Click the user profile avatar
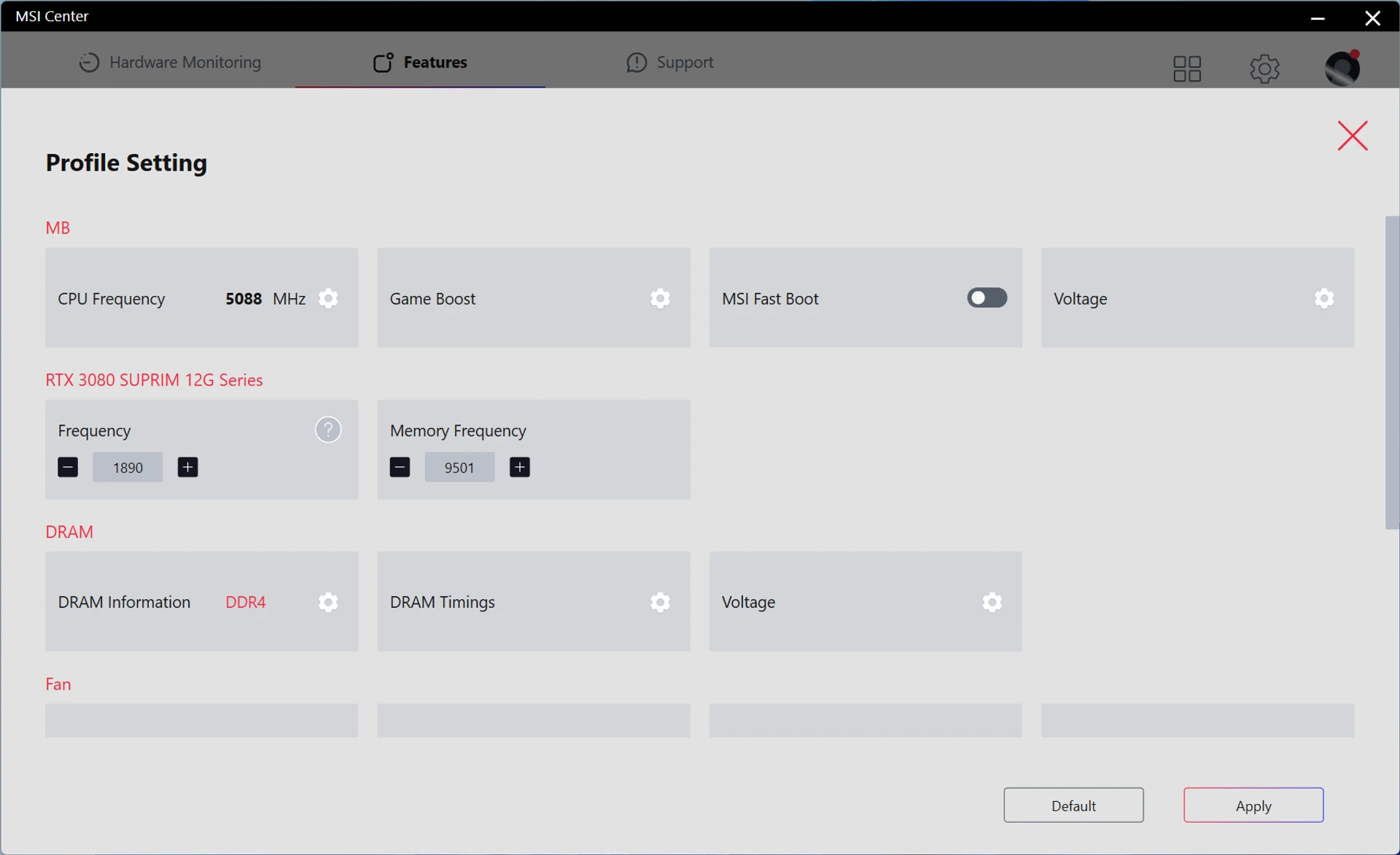Screen dimensions: 1400x855 [1342, 68]
